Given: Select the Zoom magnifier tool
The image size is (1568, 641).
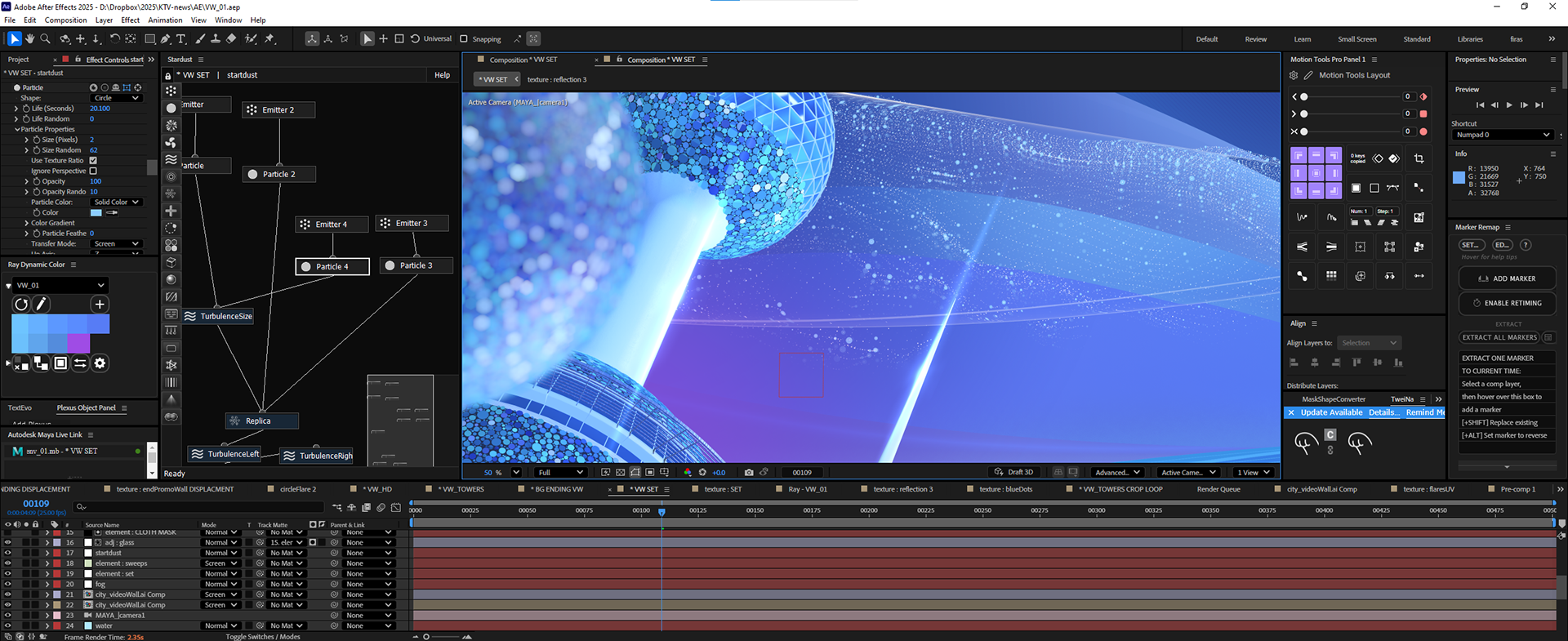Looking at the screenshot, I should pyautogui.click(x=46, y=38).
